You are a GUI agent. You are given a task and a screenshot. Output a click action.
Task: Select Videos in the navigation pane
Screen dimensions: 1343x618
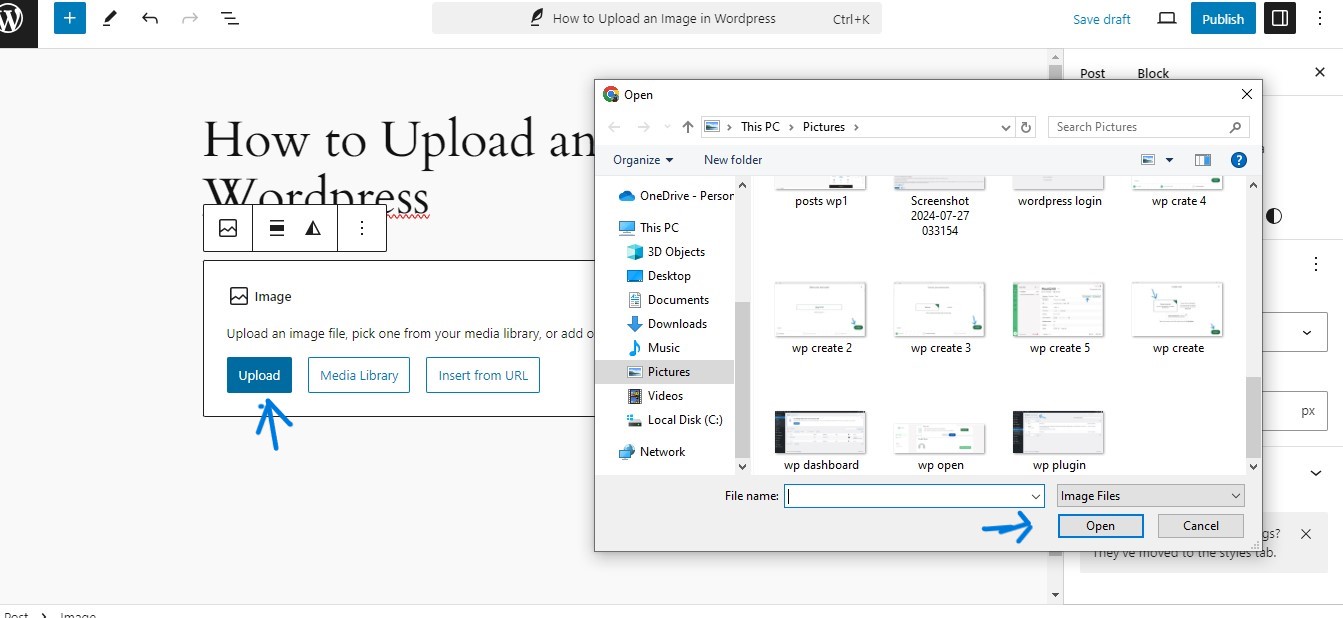coord(656,395)
